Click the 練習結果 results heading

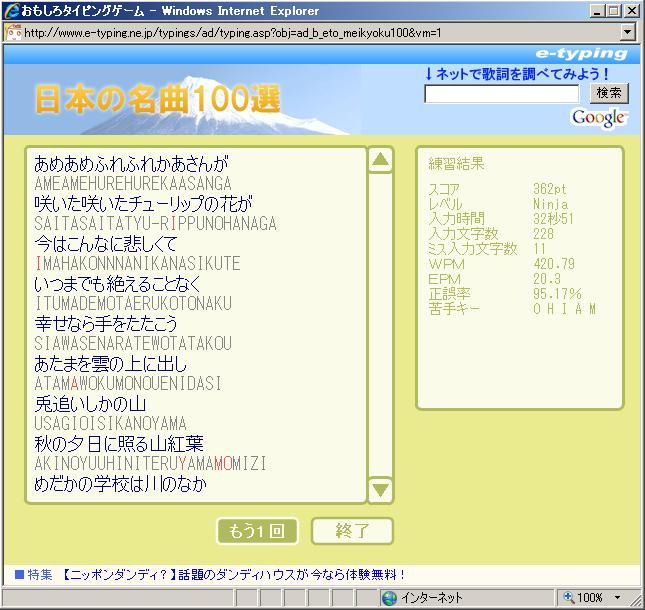pos(456,164)
